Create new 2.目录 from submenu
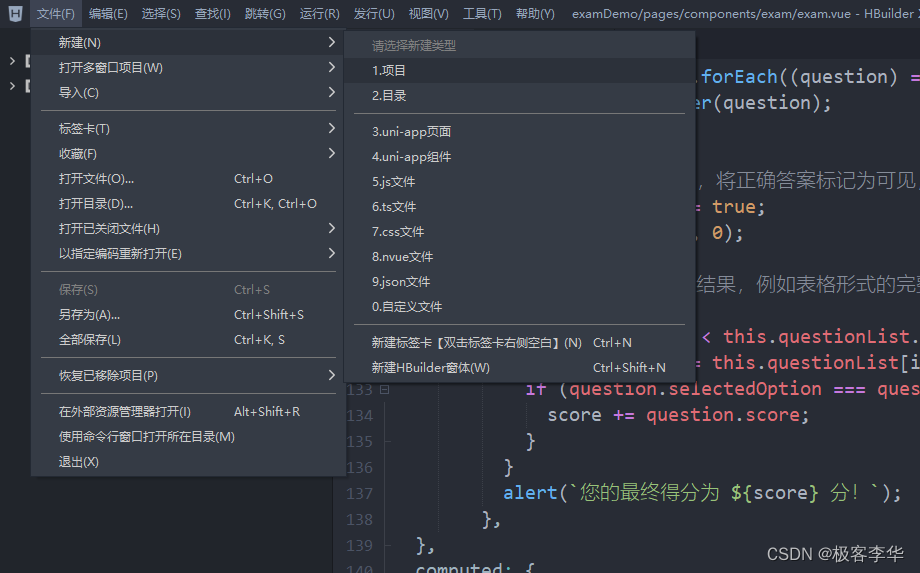This screenshot has width=920, height=573. tap(519, 96)
